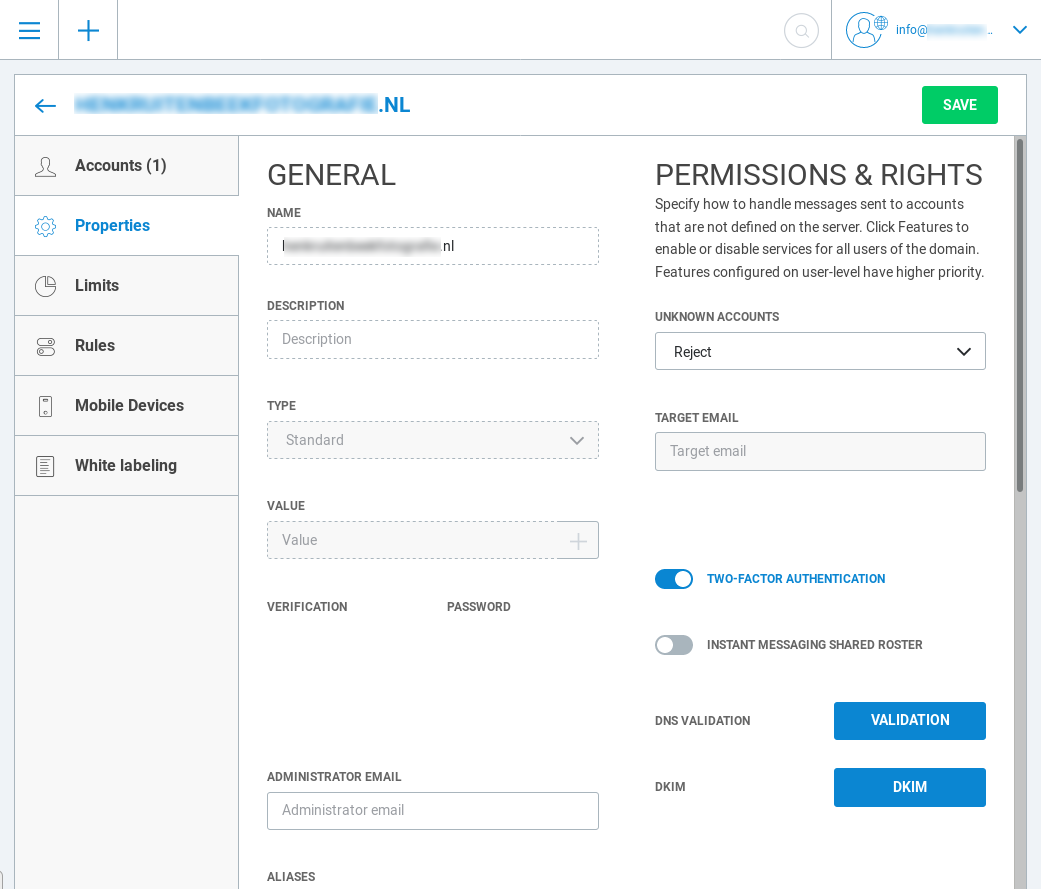
Task: Focus the Administrator email input field
Action: click(432, 811)
